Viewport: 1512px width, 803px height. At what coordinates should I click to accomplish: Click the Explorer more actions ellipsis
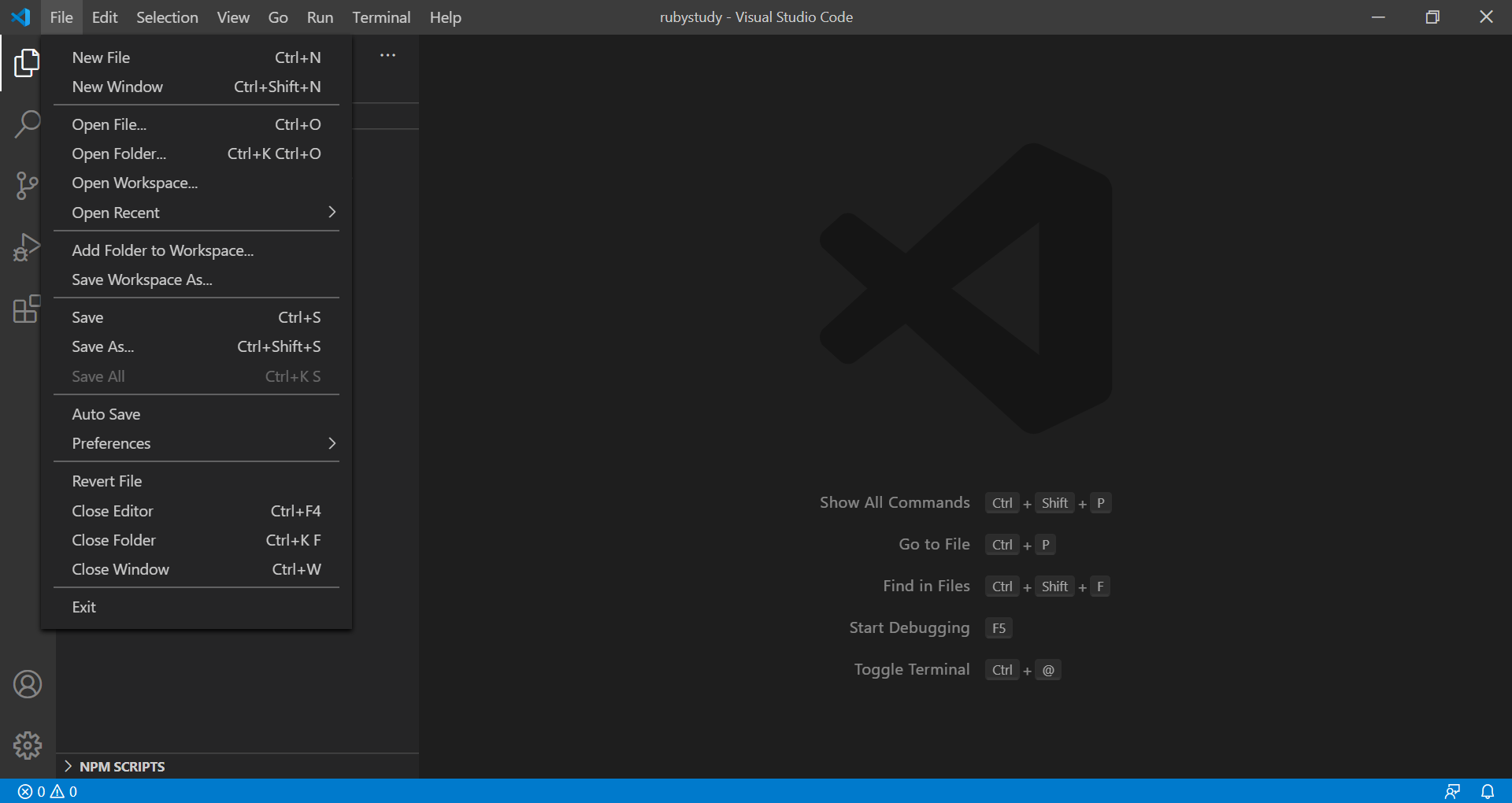pyautogui.click(x=387, y=55)
